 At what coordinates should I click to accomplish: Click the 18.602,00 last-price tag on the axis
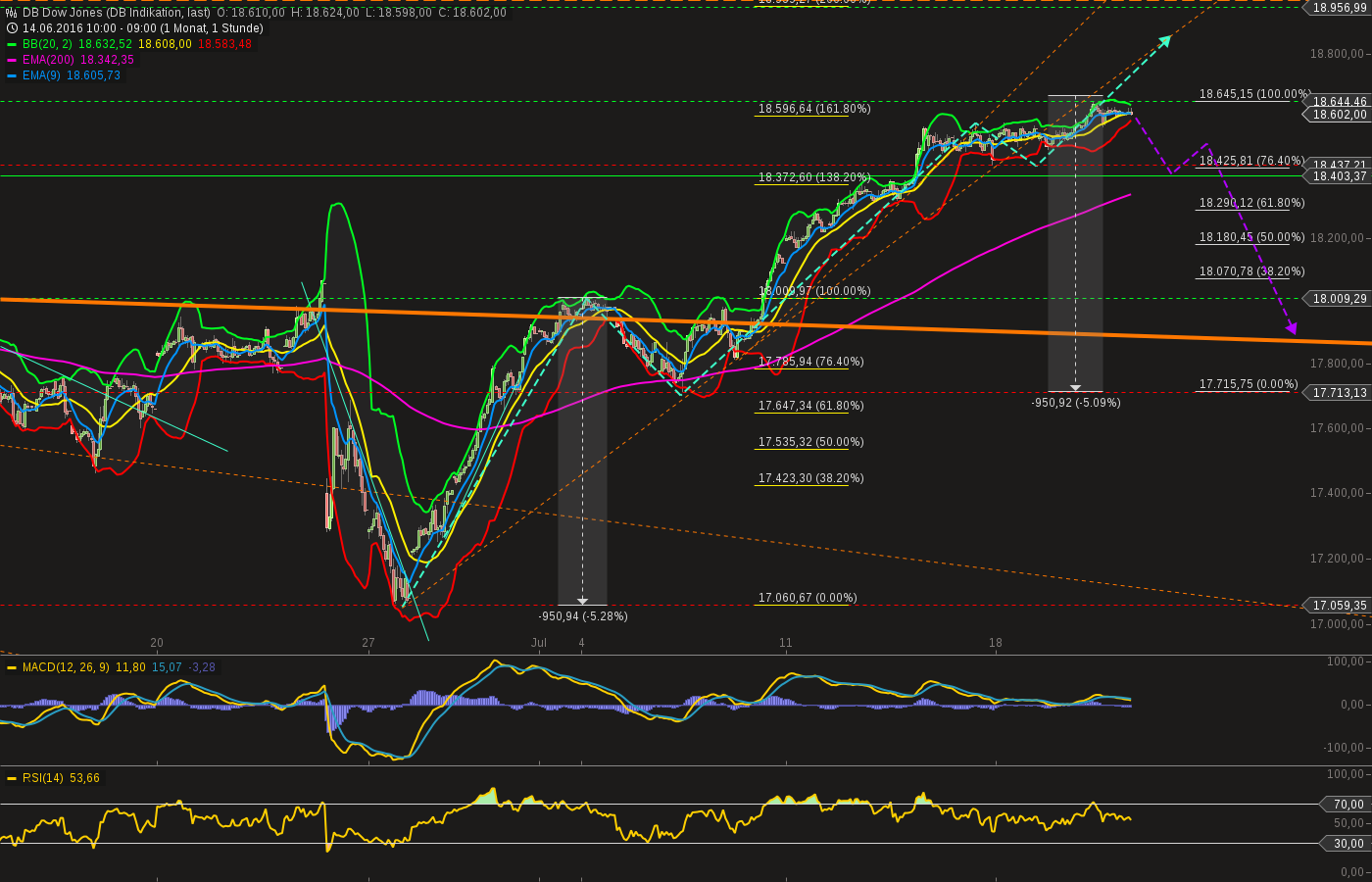tap(1341, 115)
